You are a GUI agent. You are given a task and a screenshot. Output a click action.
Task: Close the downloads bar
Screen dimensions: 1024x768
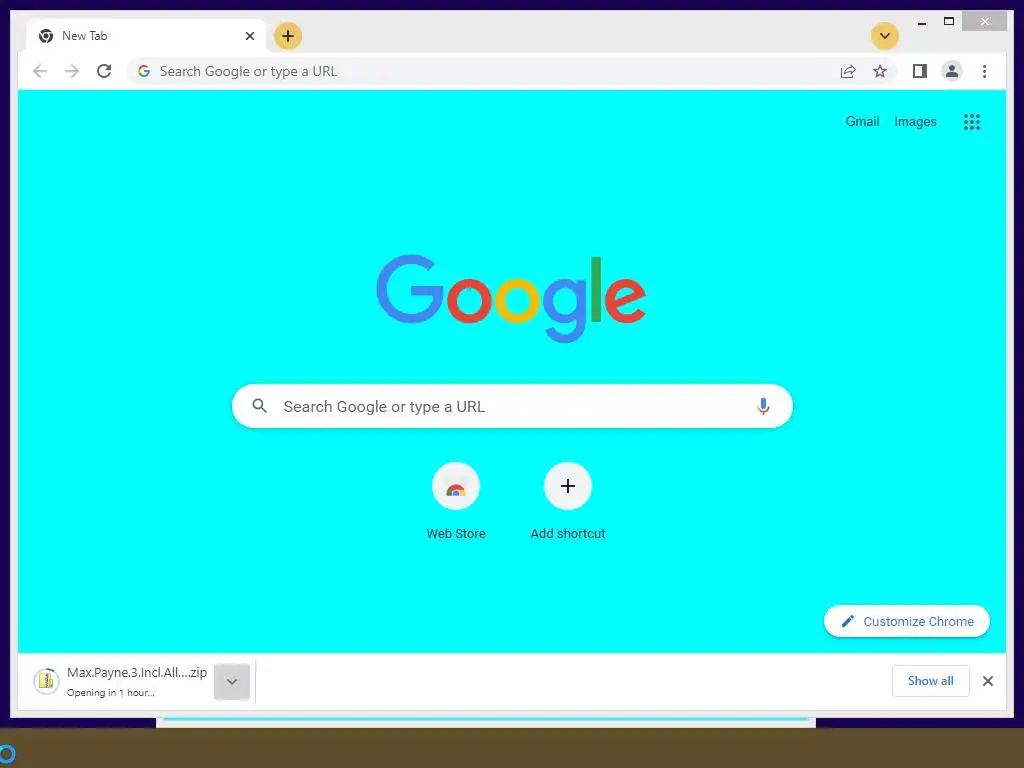(x=987, y=681)
